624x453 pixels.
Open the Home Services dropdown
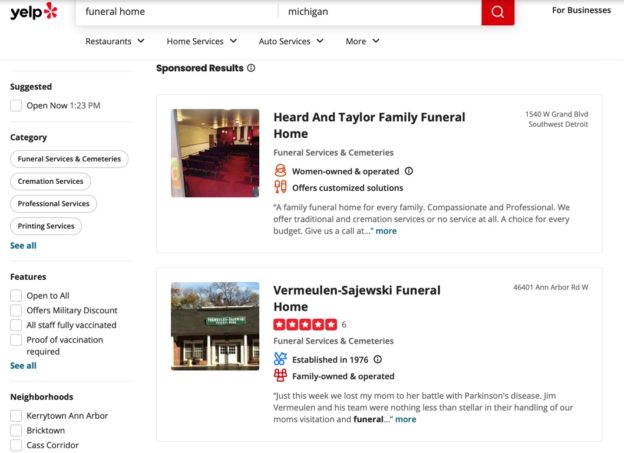pos(202,41)
